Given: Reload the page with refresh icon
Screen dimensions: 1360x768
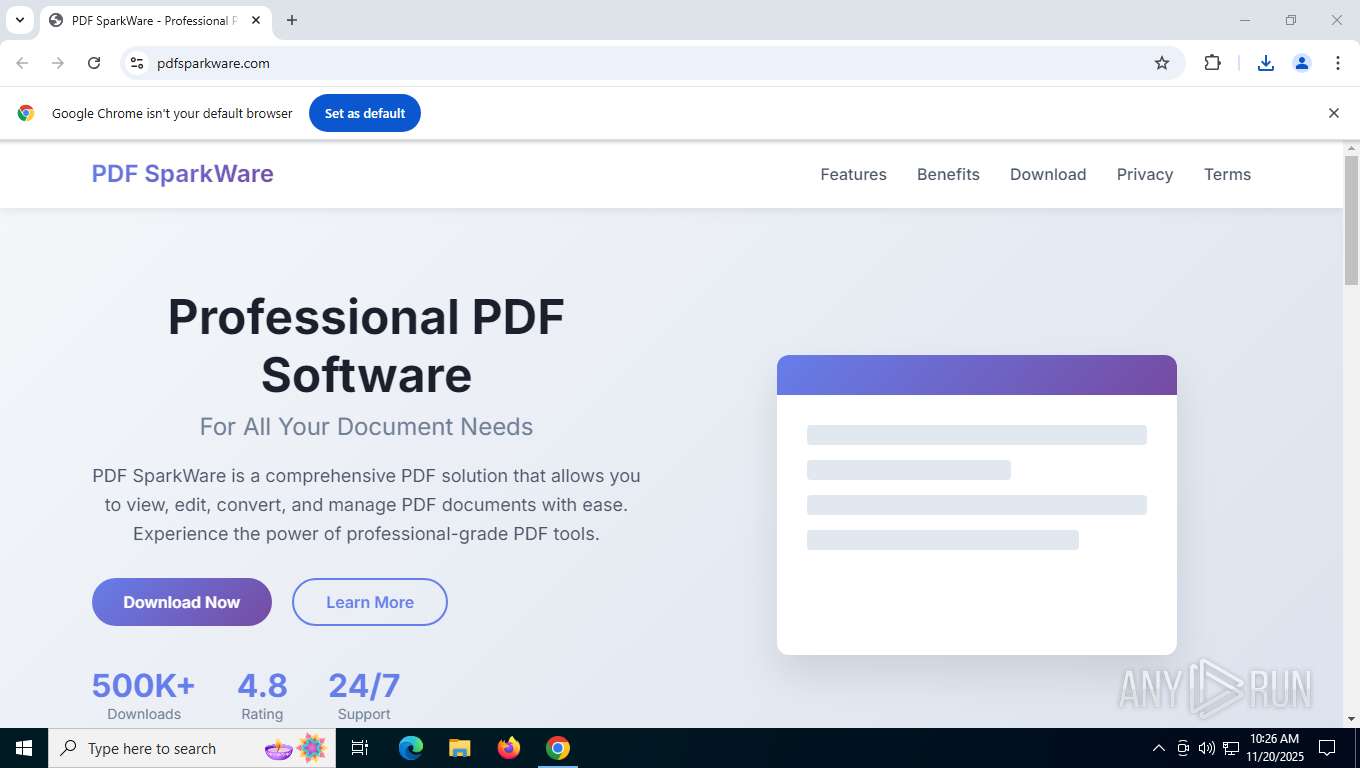Looking at the screenshot, I should pyautogui.click(x=94, y=63).
